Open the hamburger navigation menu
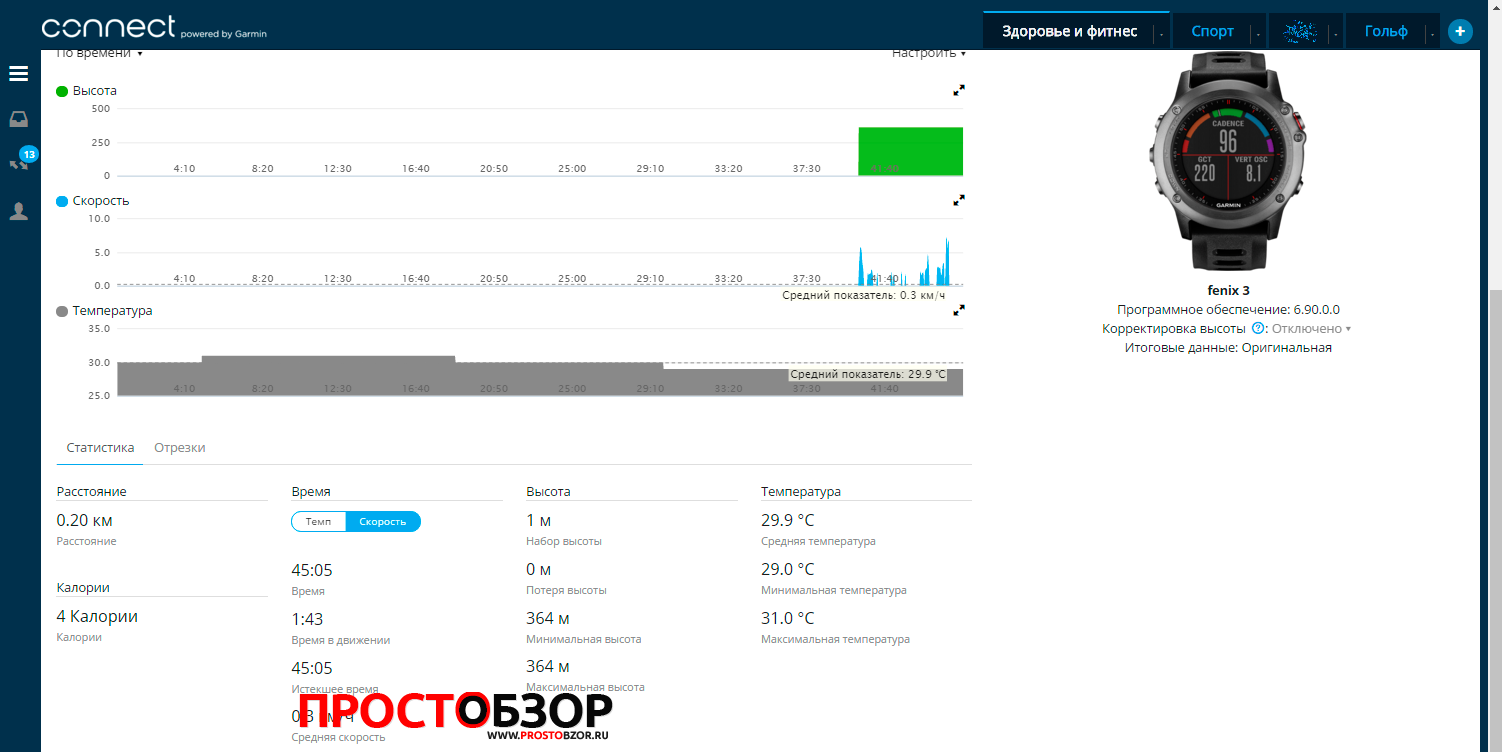The image size is (1502, 752). click(x=18, y=74)
